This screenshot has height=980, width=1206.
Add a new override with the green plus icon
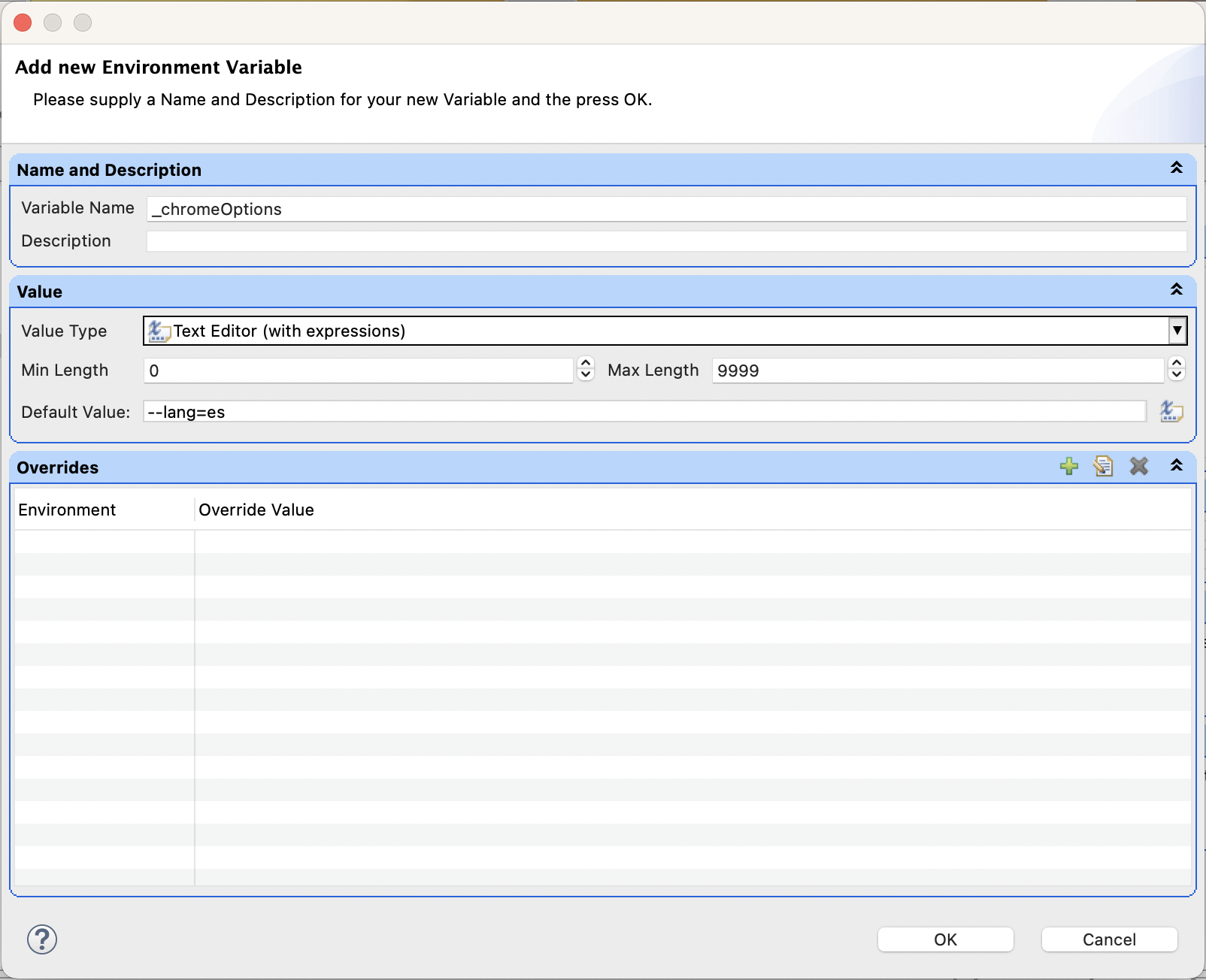coord(1068,466)
